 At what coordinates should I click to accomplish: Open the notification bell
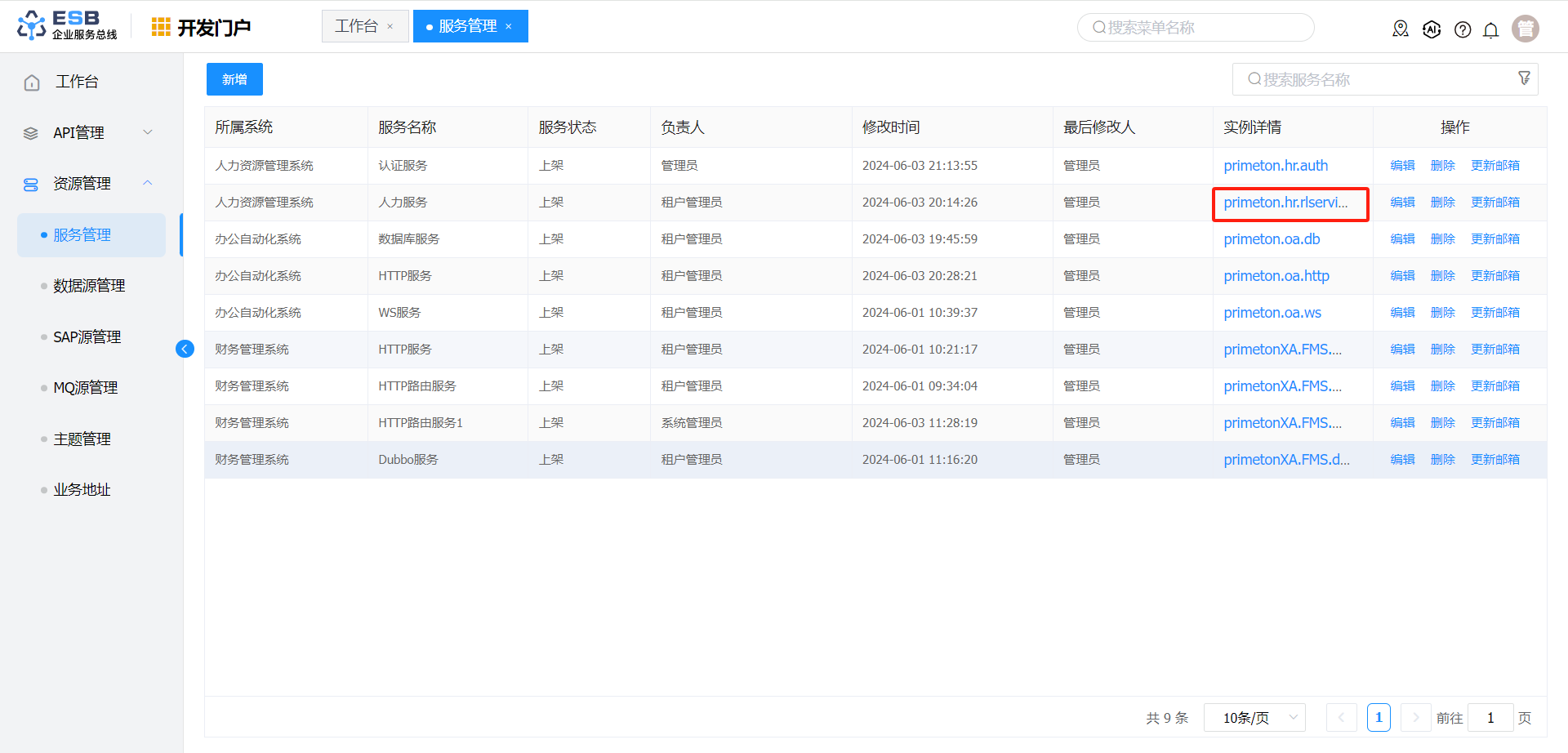coord(1490,30)
